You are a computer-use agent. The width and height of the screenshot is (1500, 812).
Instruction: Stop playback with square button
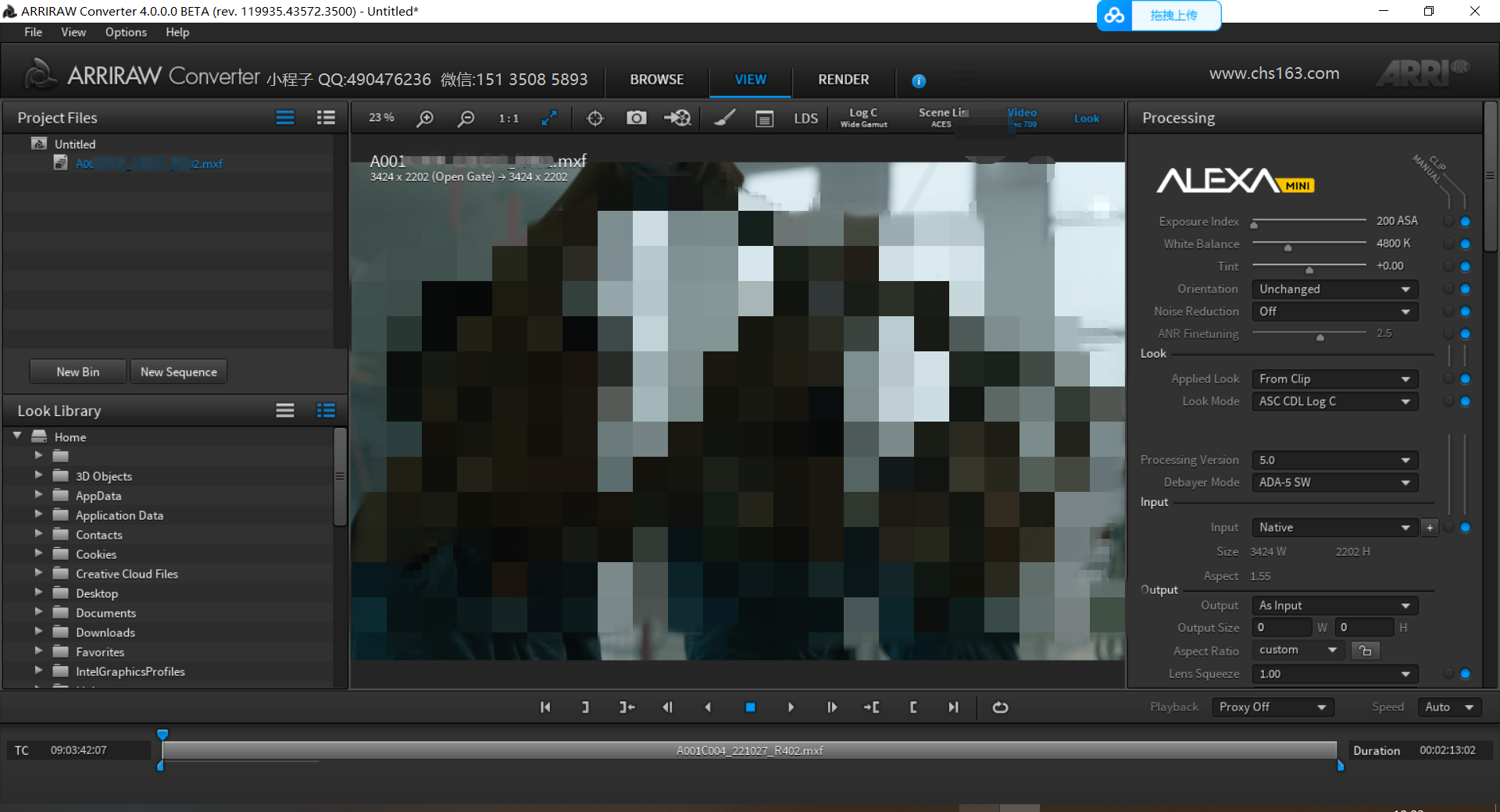(750, 707)
